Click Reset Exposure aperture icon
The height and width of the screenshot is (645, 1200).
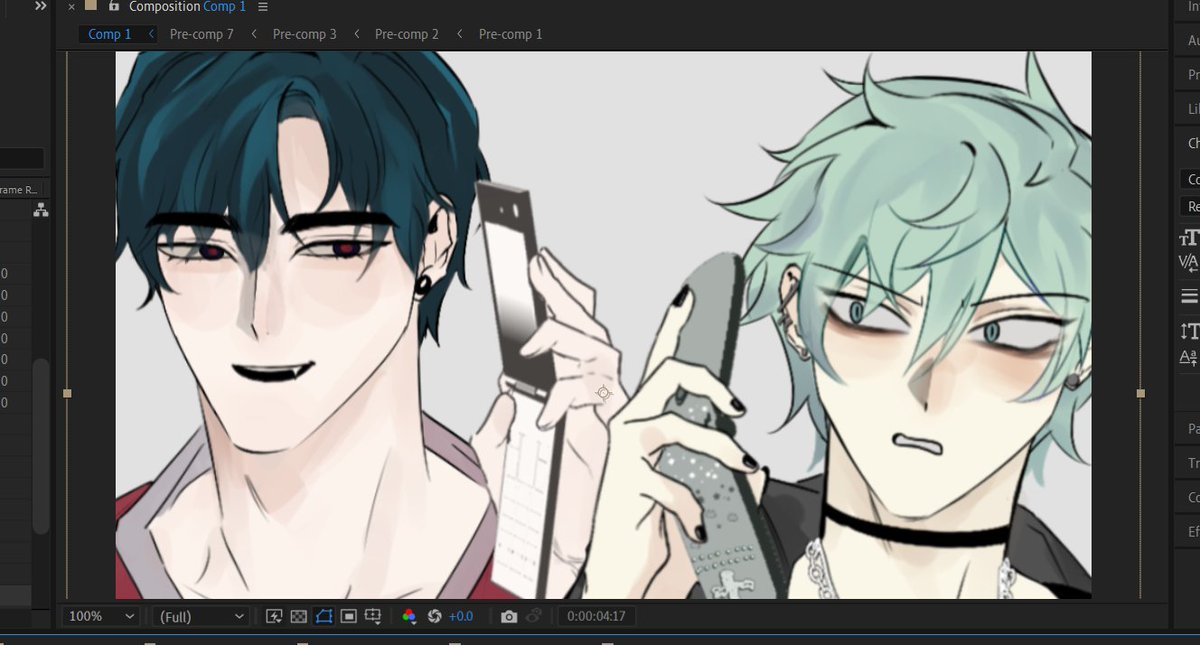click(434, 617)
